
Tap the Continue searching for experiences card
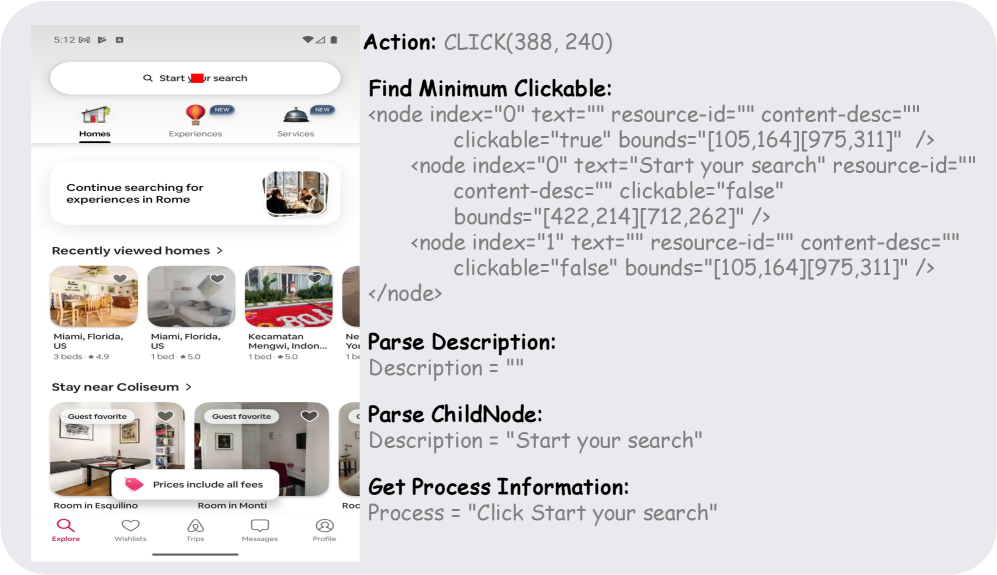[x=195, y=193]
